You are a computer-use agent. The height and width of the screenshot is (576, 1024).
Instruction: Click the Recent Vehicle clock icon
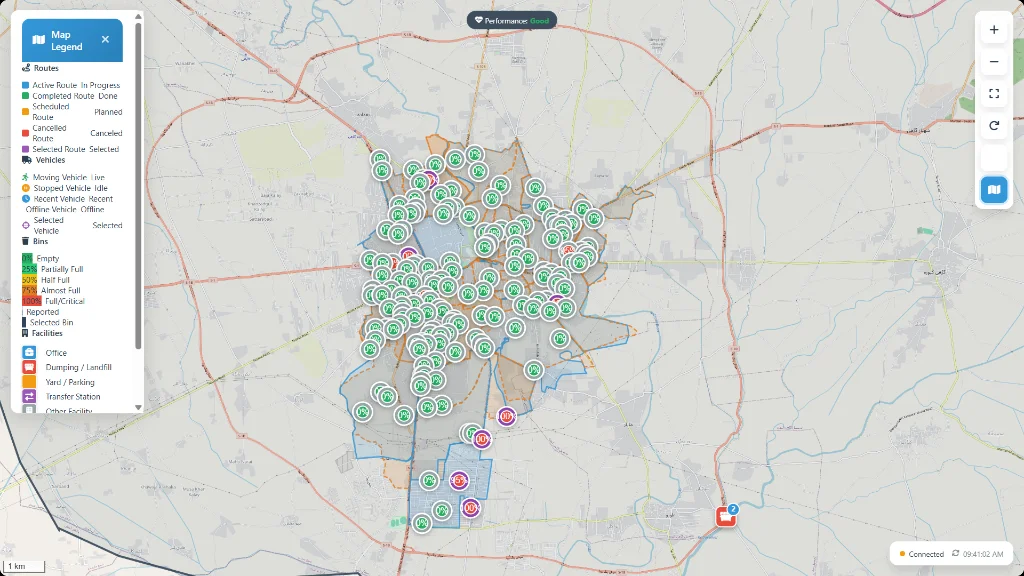click(x=26, y=199)
